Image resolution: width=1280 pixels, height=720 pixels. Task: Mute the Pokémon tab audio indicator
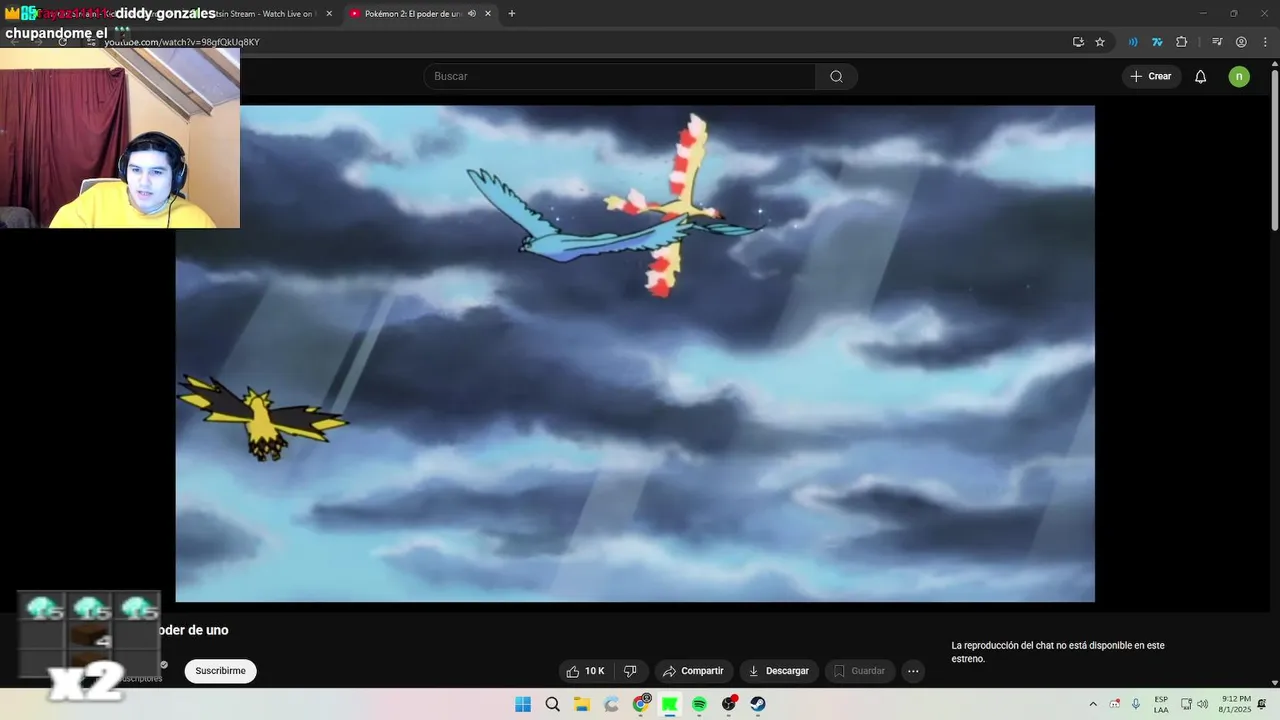point(471,14)
